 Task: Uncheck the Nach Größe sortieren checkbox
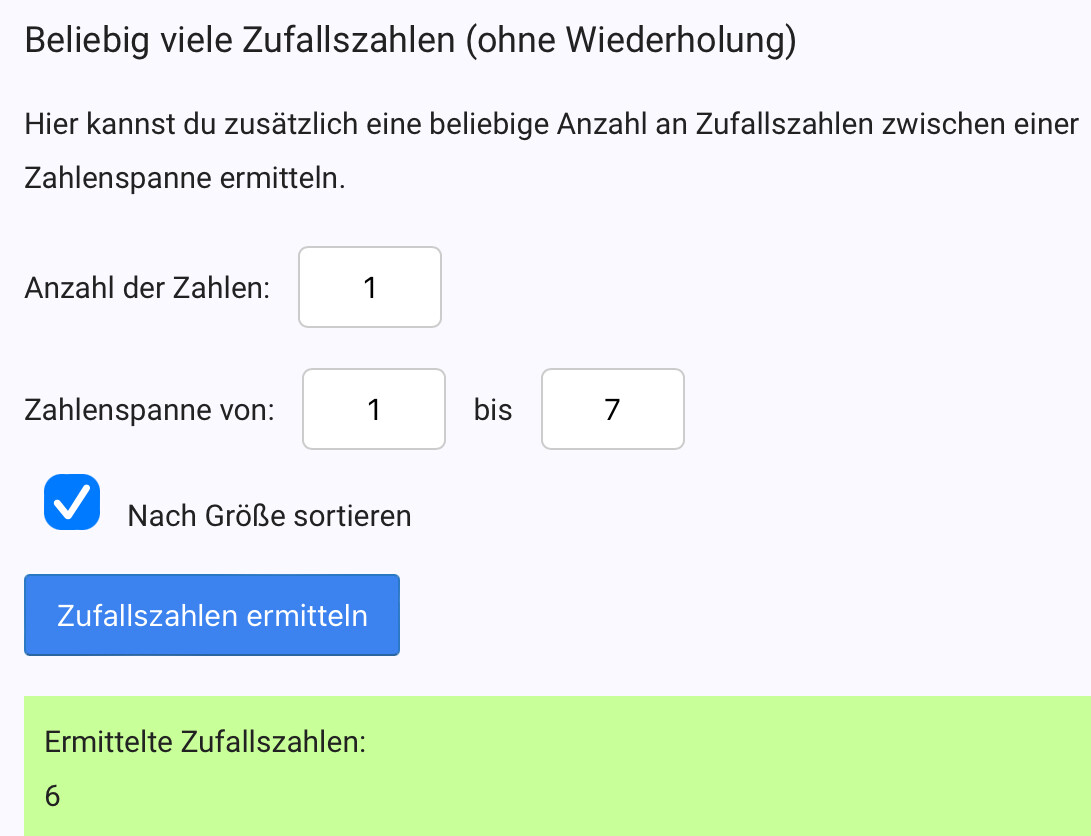[x=72, y=502]
